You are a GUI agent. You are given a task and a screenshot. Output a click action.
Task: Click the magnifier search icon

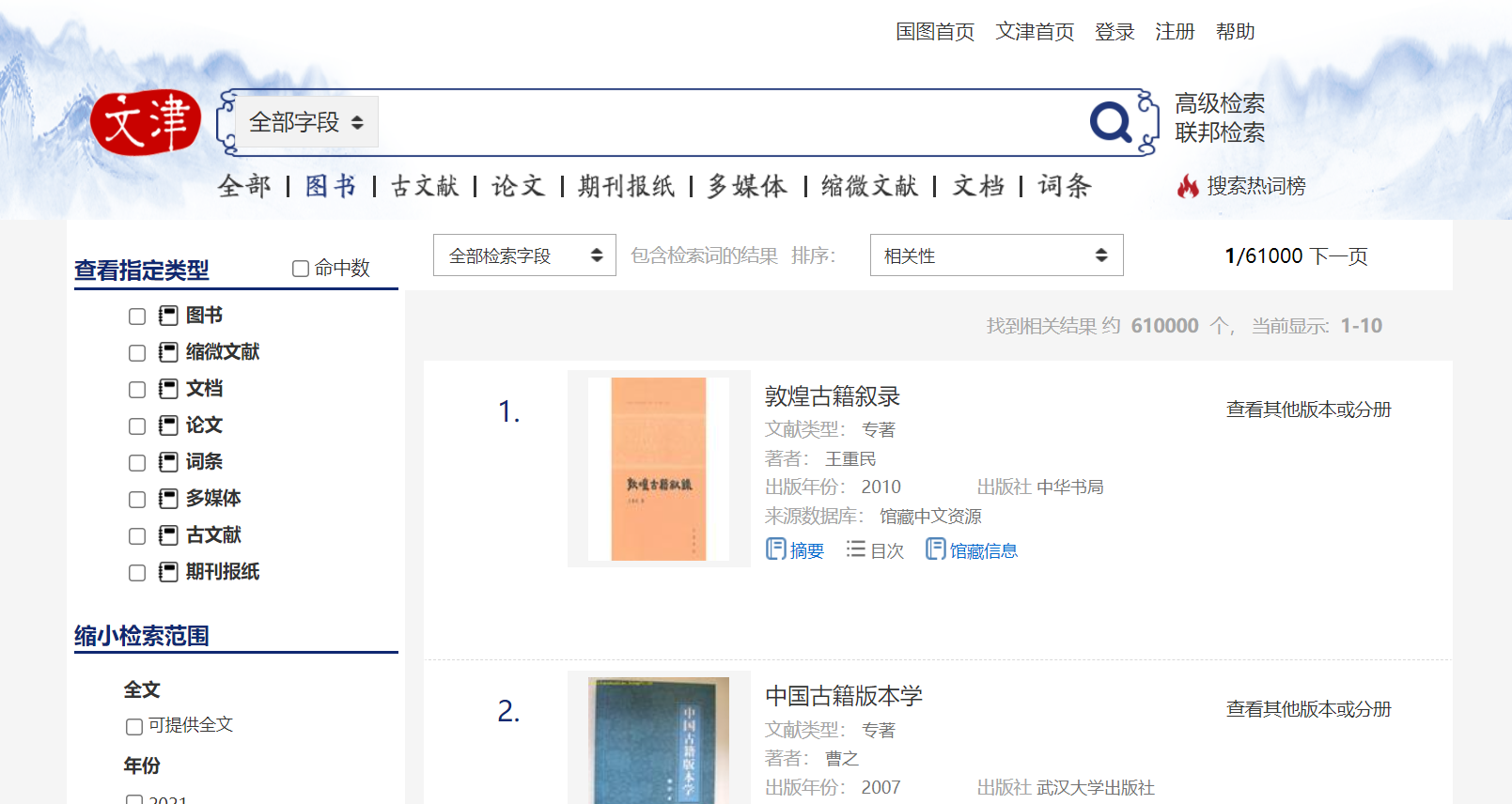tap(1111, 122)
